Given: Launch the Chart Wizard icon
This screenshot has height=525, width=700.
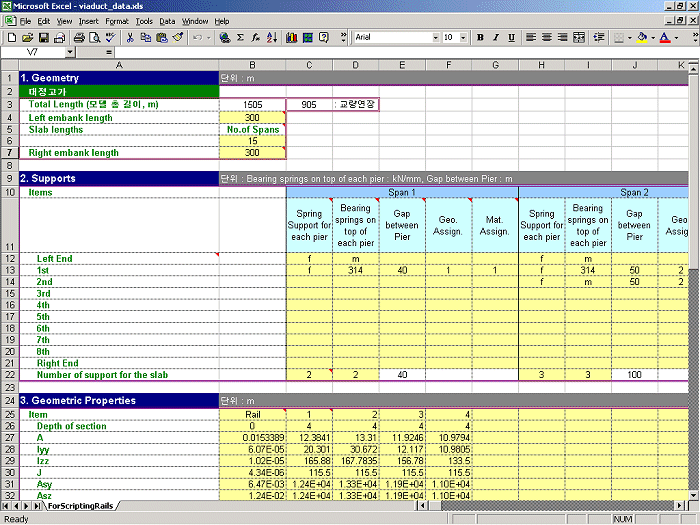Looking at the screenshot, I should (x=291, y=37).
